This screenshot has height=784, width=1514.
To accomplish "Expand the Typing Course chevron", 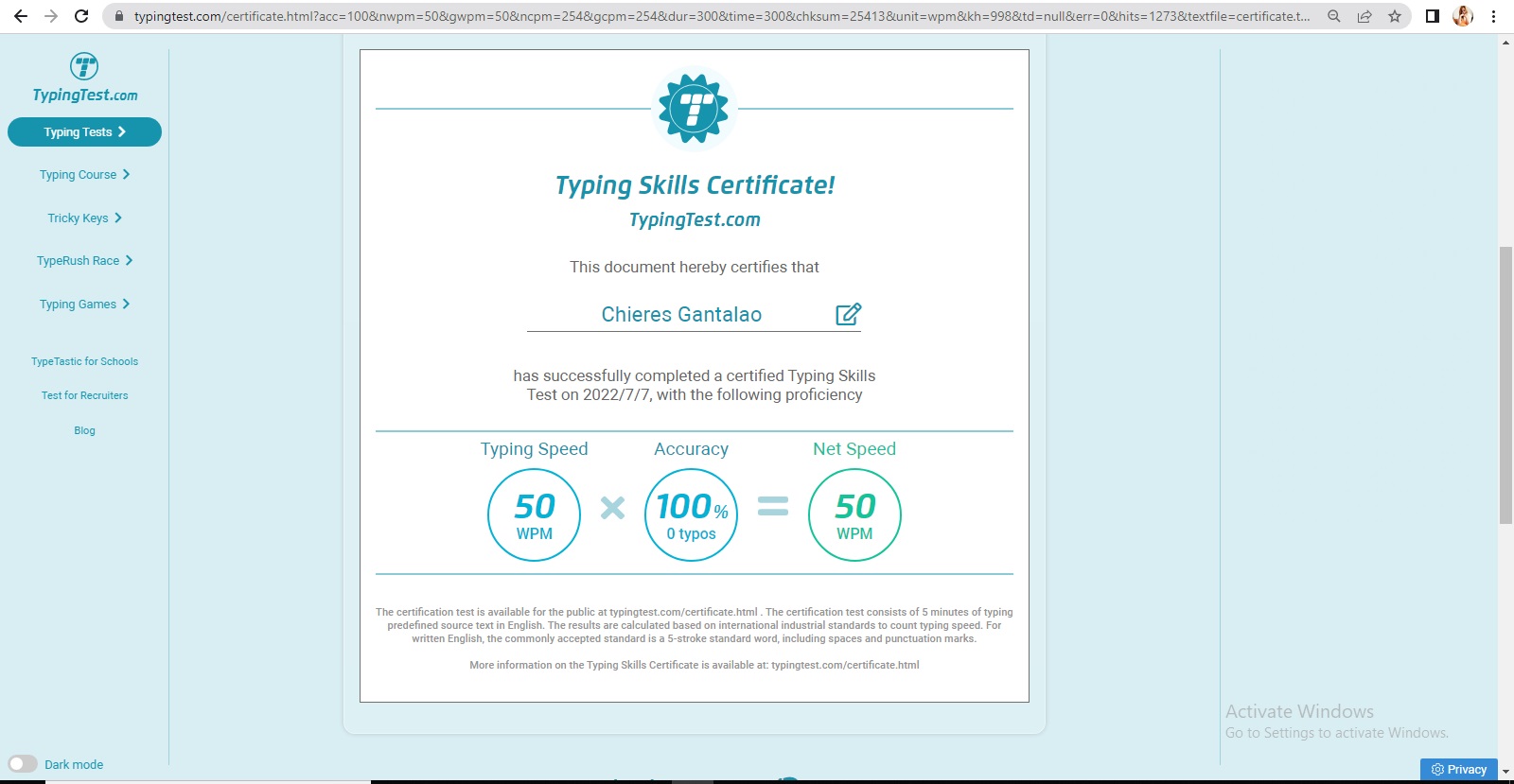I will click(126, 174).
